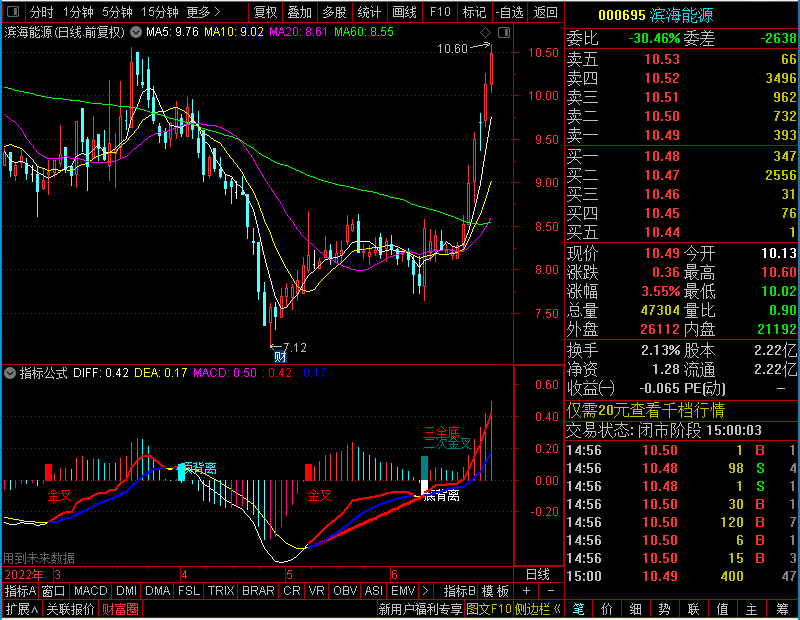Select the 价 price tab
Image resolution: width=800 pixels, height=620 pixels.
607,609
